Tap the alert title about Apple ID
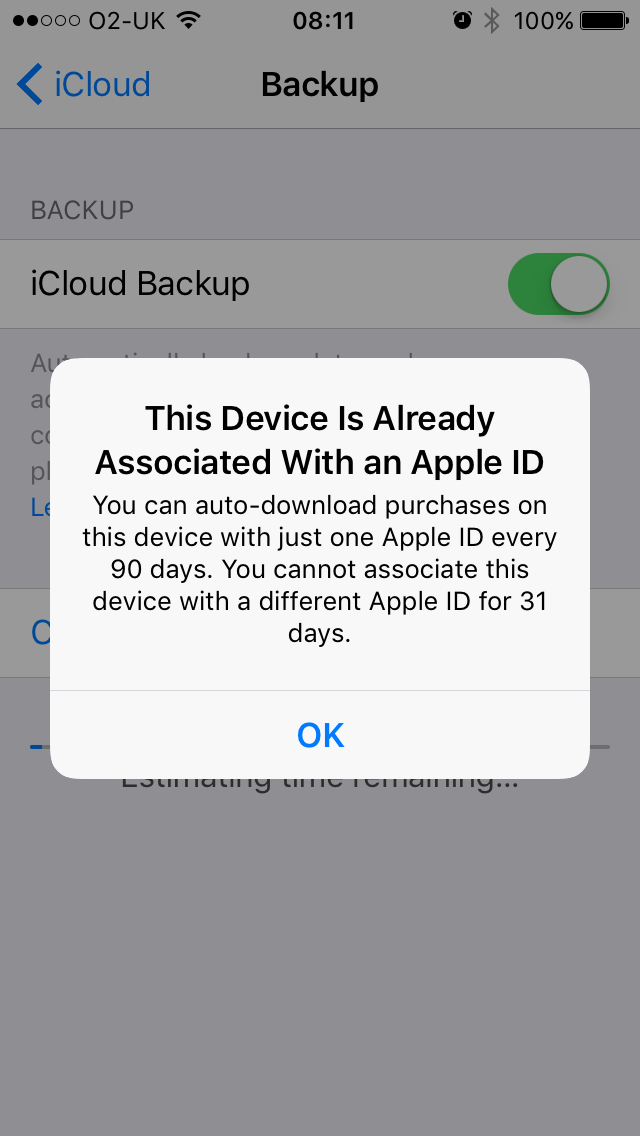 coord(320,440)
